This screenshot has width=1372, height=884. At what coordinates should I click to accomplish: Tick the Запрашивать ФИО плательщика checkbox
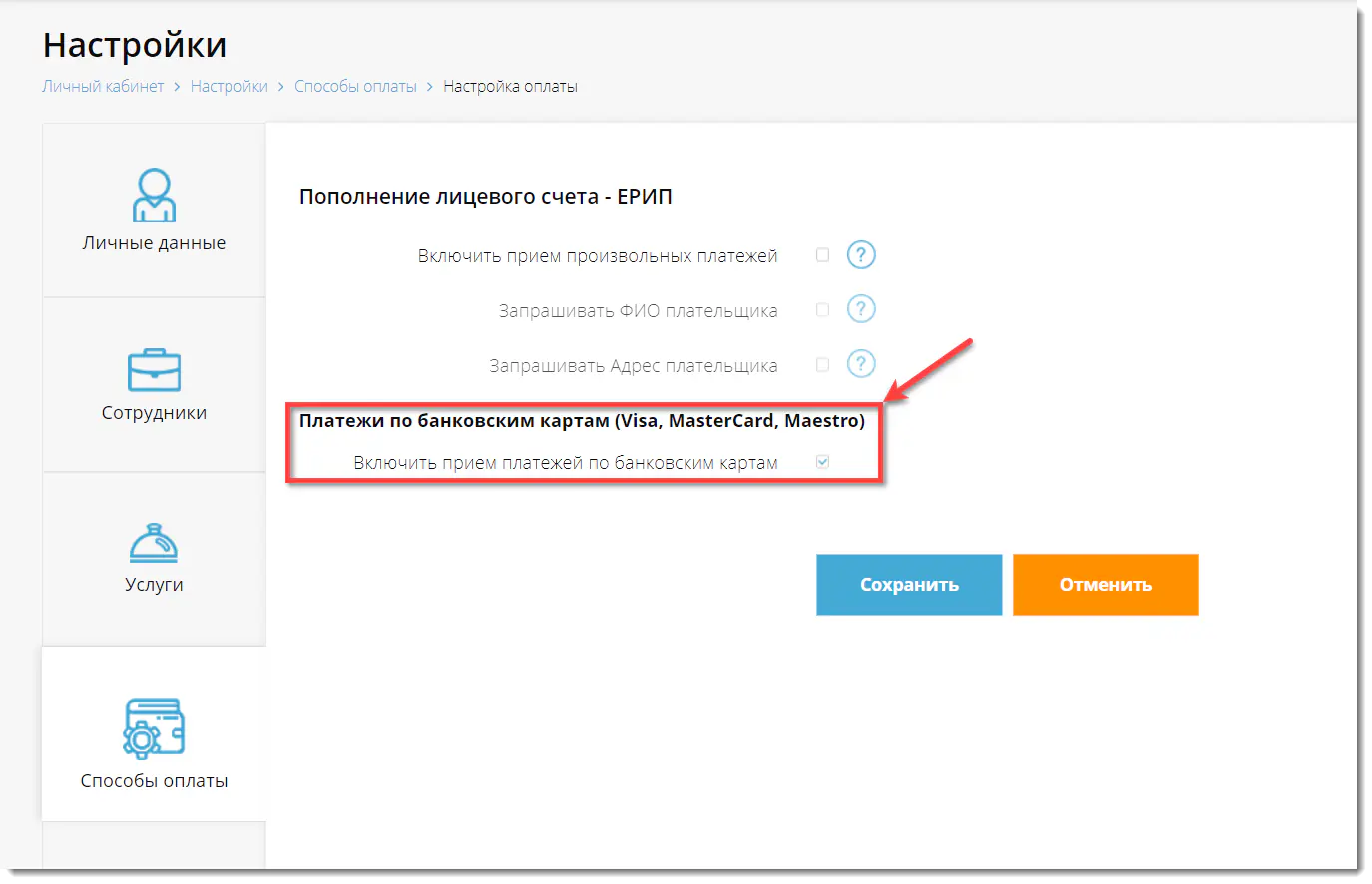[822, 310]
